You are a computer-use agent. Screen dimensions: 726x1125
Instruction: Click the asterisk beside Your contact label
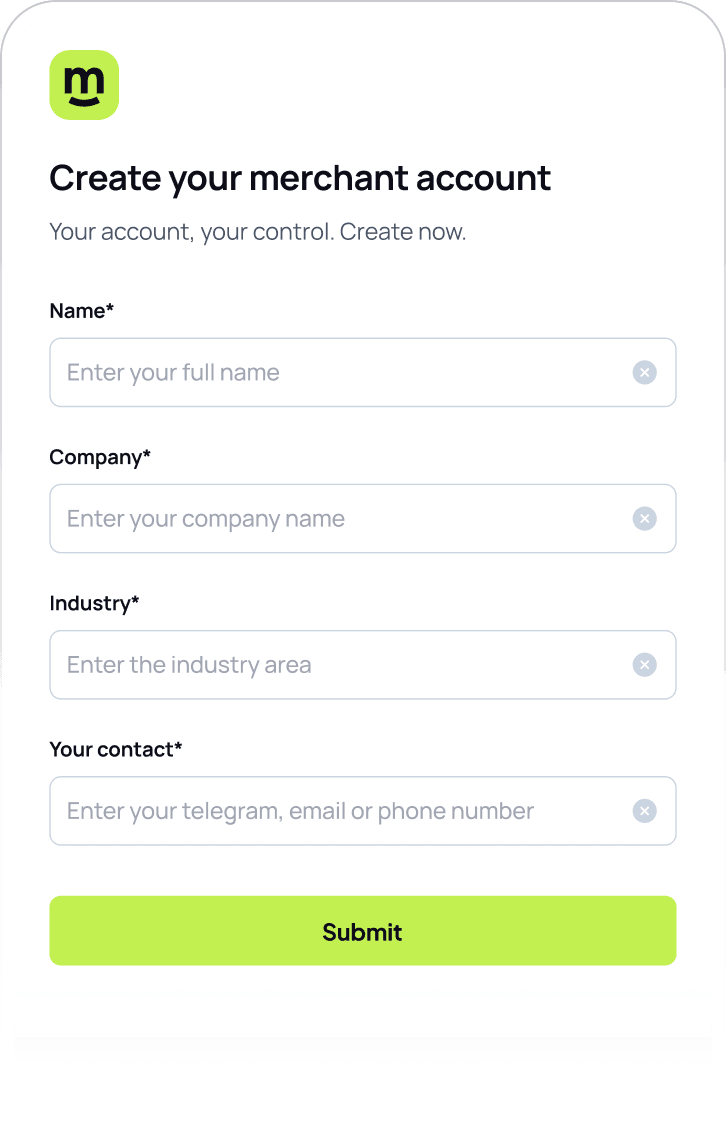pyautogui.click(x=179, y=746)
